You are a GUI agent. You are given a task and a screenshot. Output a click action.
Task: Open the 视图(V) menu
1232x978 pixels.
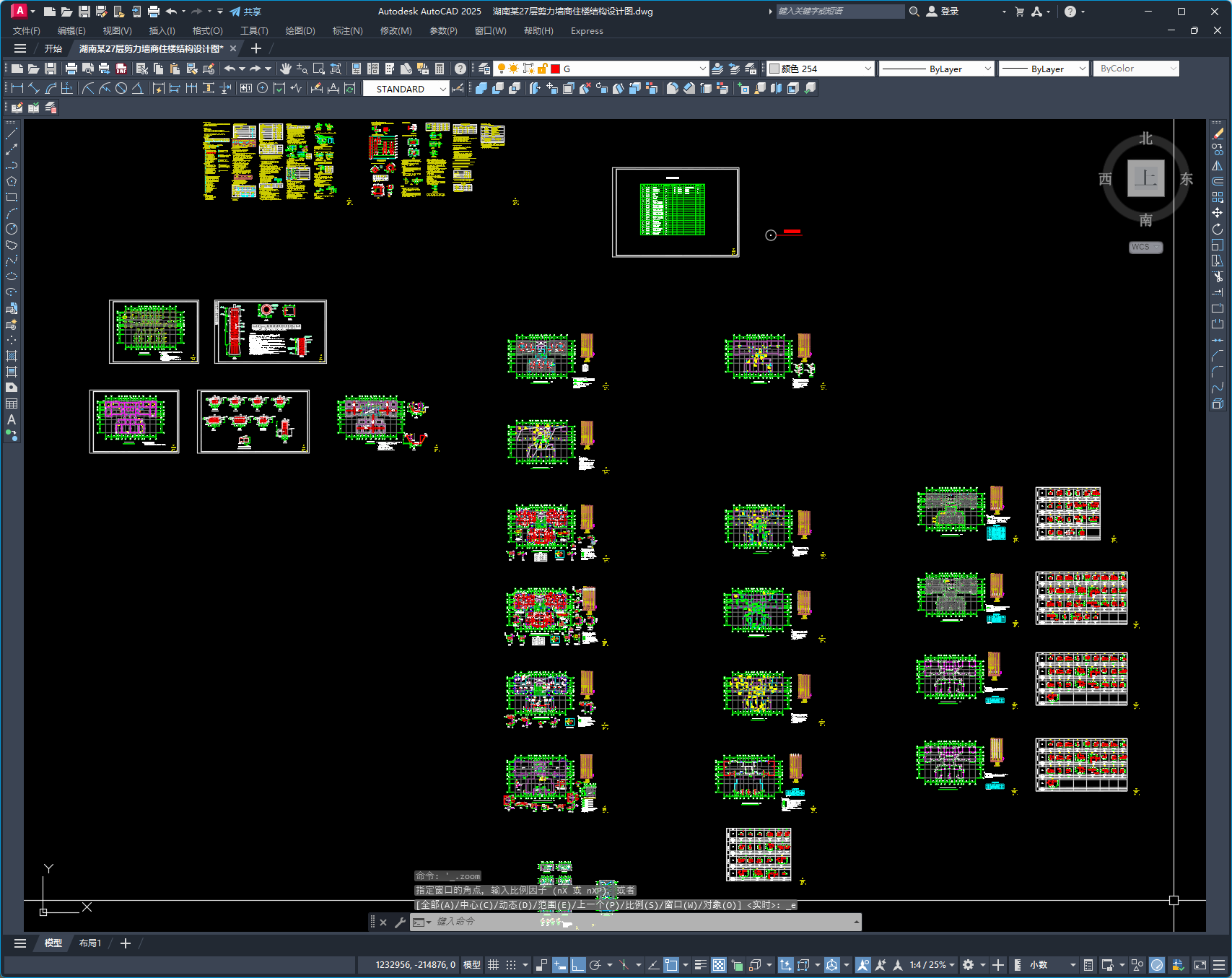point(117,31)
